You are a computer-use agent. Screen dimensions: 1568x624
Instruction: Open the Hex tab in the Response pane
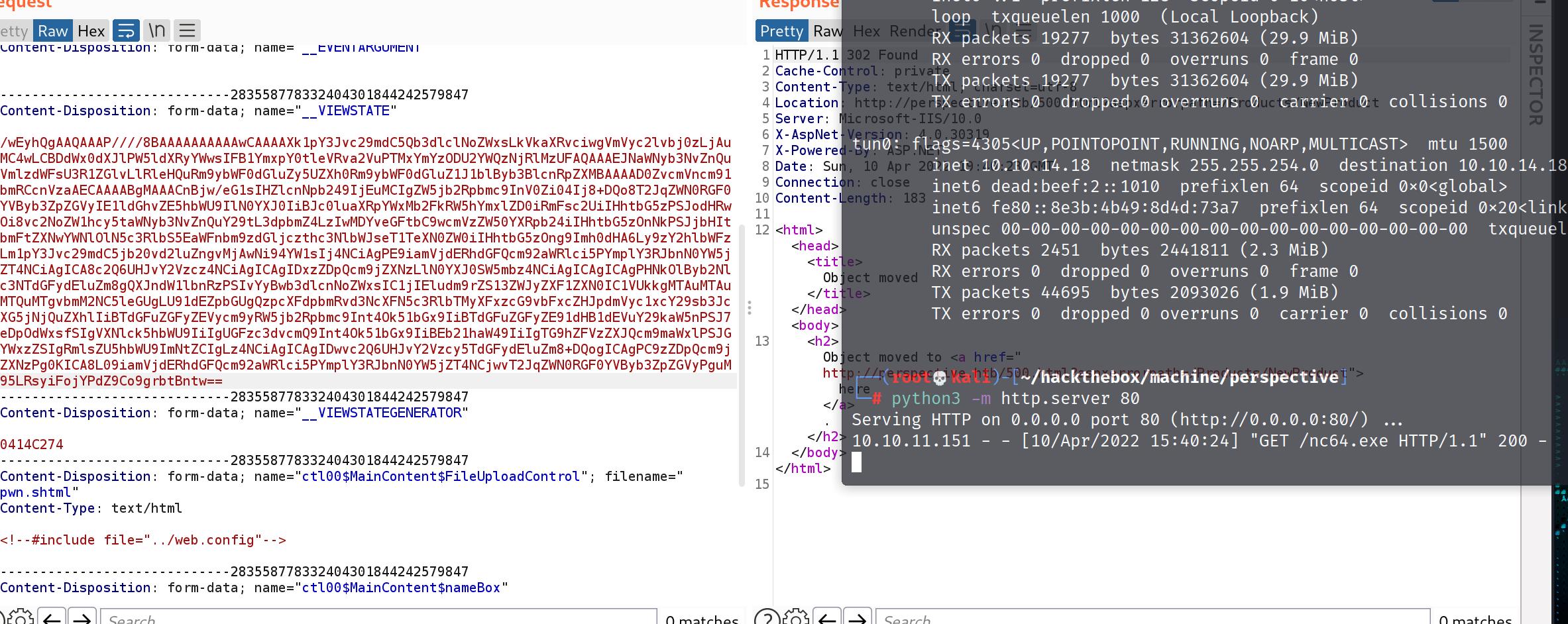pyautogui.click(x=866, y=30)
